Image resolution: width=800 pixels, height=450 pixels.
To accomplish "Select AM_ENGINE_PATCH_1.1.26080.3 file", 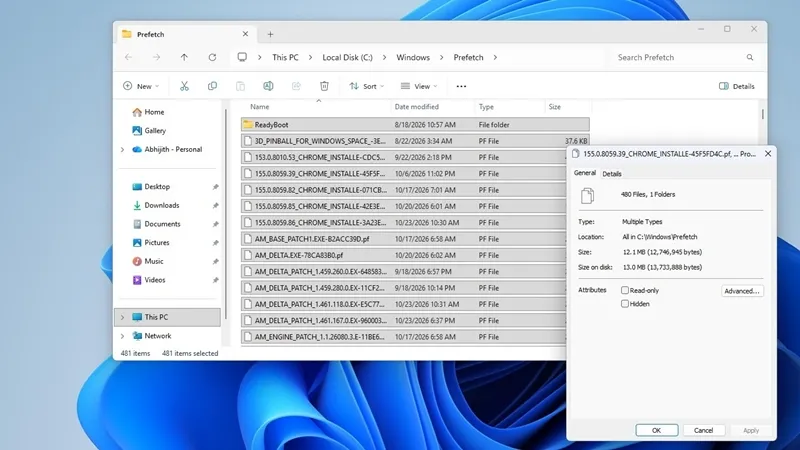I will pyautogui.click(x=403, y=337).
